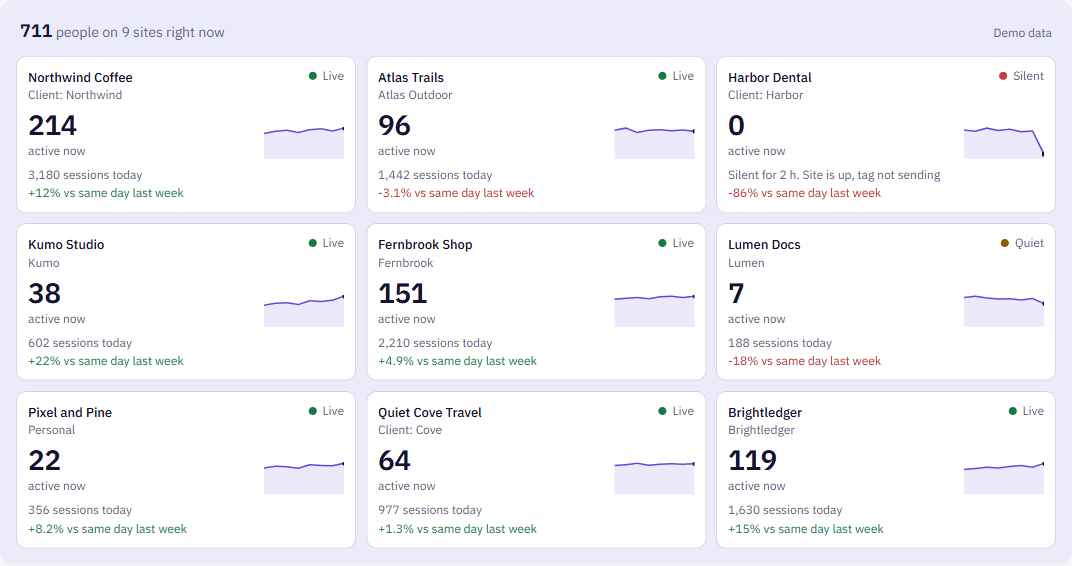Click the 64 active now count
This screenshot has height=566, width=1072.
pyautogui.click(x=394, y=460)
